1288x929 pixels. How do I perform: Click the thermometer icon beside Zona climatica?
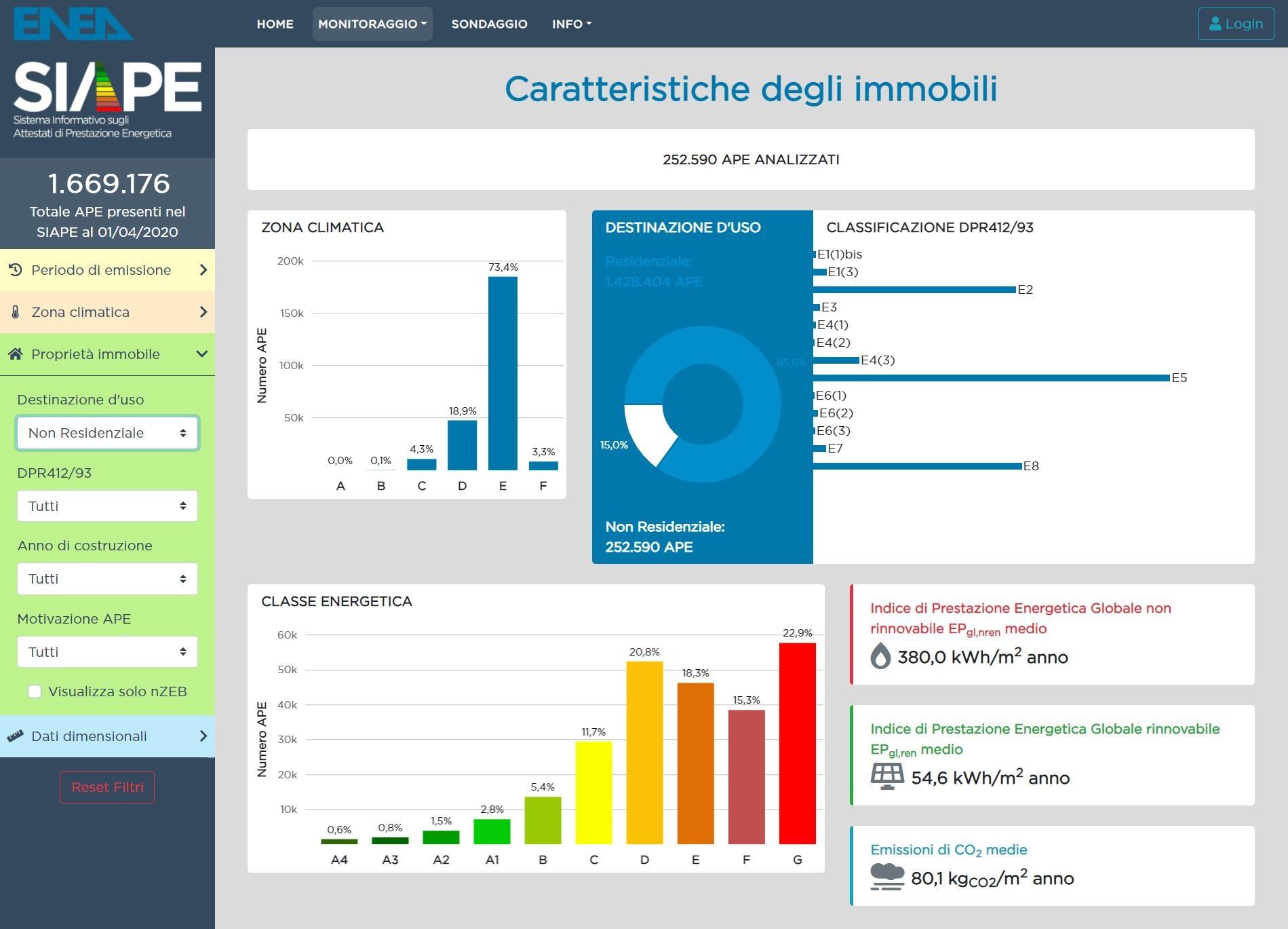pos(16,312)
